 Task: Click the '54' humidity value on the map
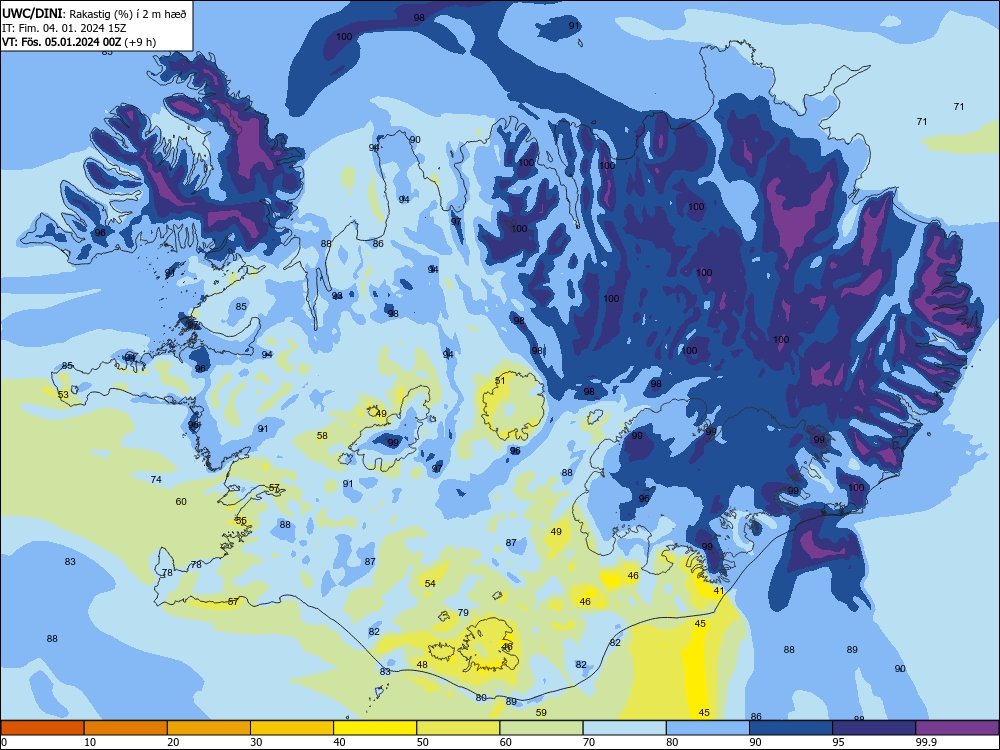click(430, 584)
